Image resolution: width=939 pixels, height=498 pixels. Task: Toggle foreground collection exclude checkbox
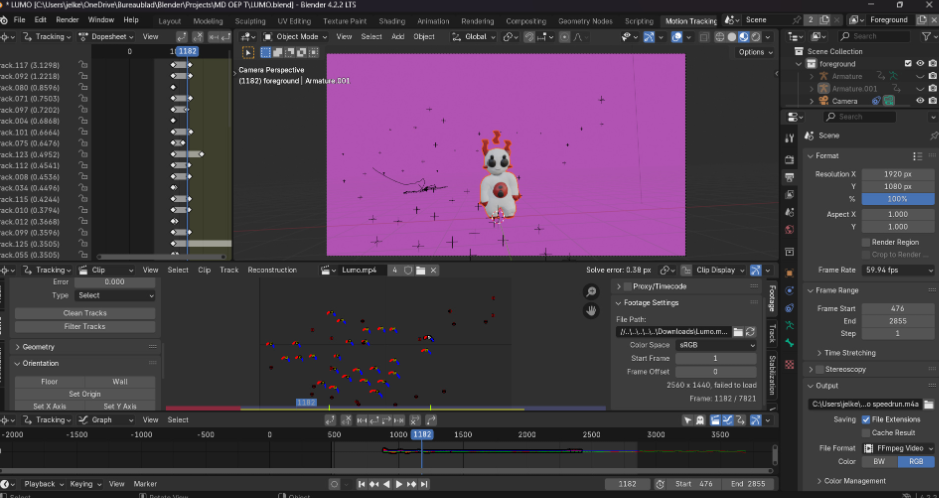tap(908, 63)
